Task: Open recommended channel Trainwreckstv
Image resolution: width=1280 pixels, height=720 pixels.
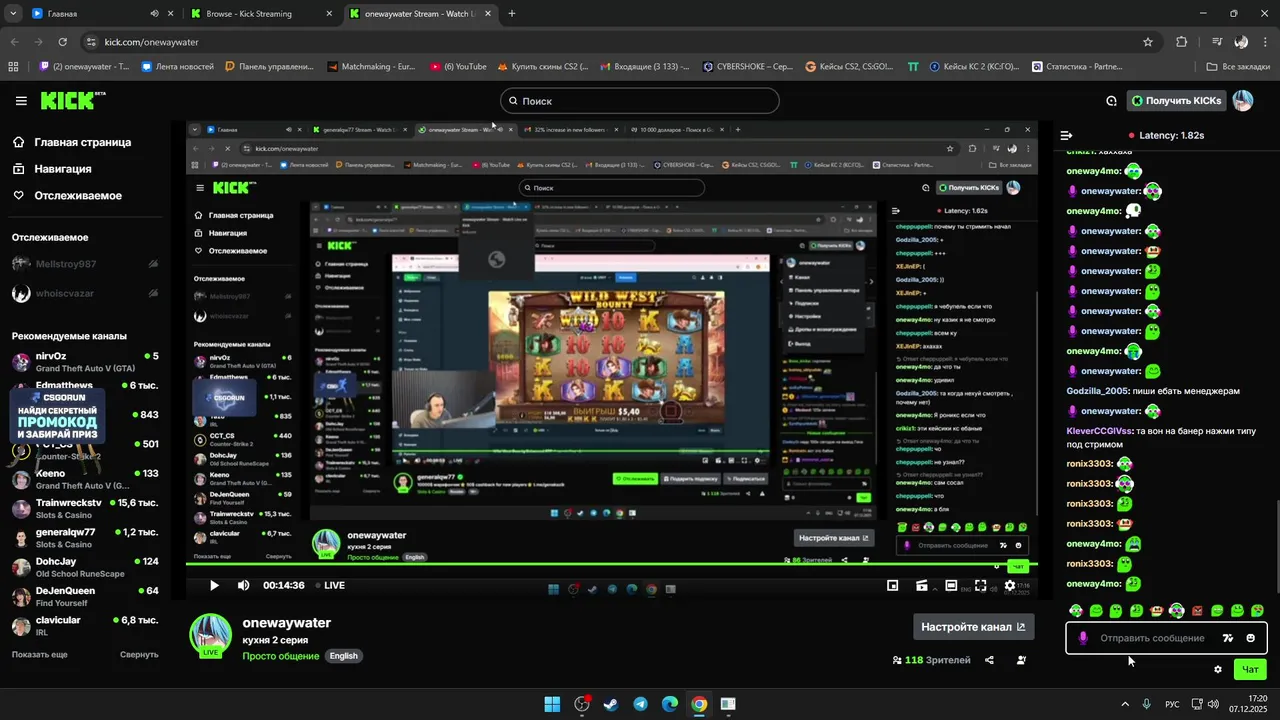Action: [85, 508]
